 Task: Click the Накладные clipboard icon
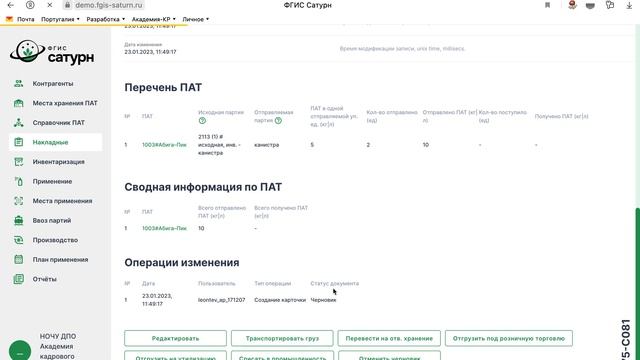click(18, 142)
